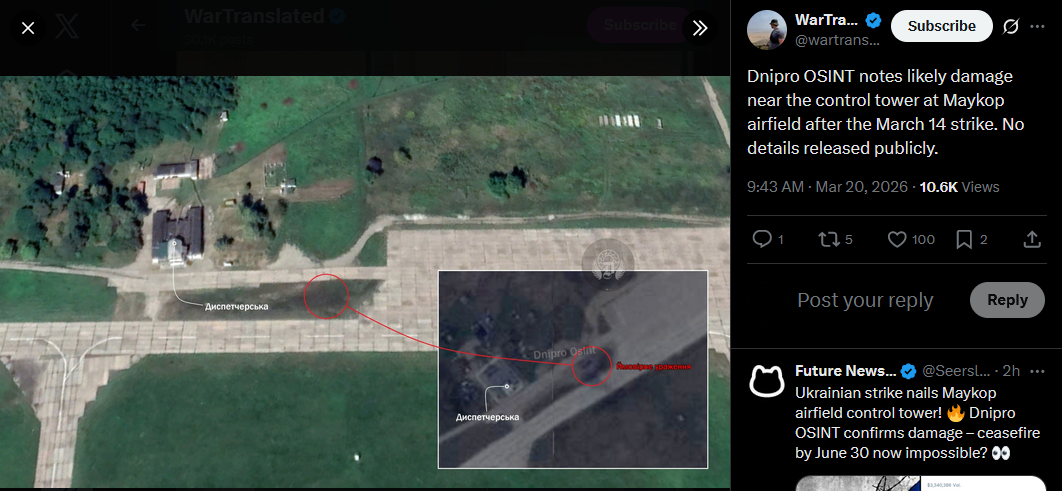Viewport: 1062px width, 491px height.
Task: Open the reply's attached image thumbnail
Action: (921, 484)
